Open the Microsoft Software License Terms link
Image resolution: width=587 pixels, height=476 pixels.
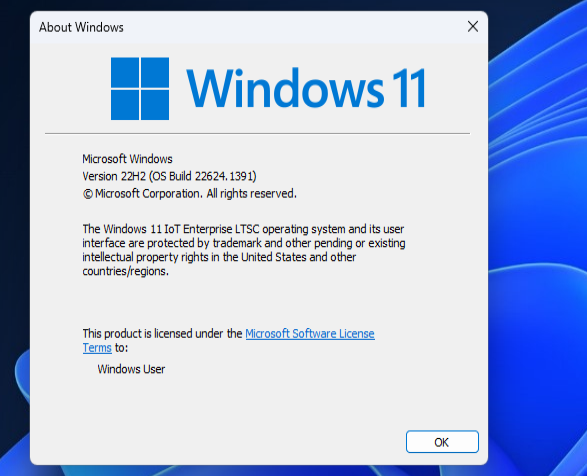point(310,334)
